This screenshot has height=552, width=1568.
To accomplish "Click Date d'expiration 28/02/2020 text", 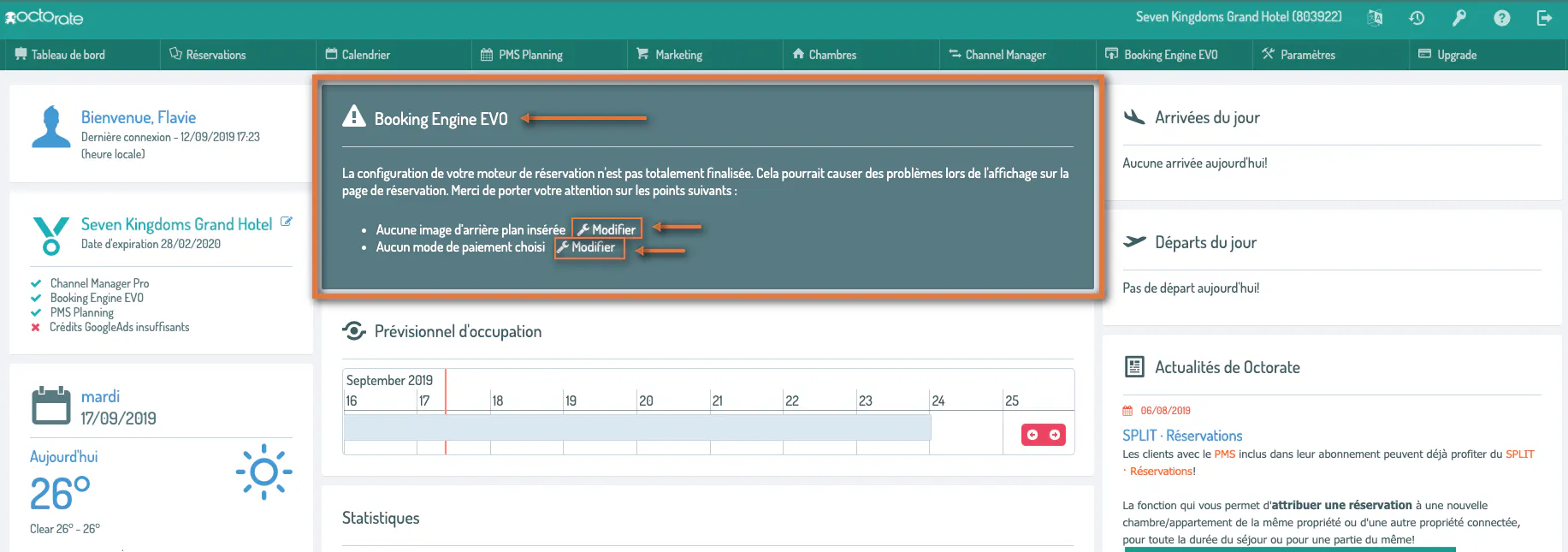I will pyautogui.click(x=151, y=244).
